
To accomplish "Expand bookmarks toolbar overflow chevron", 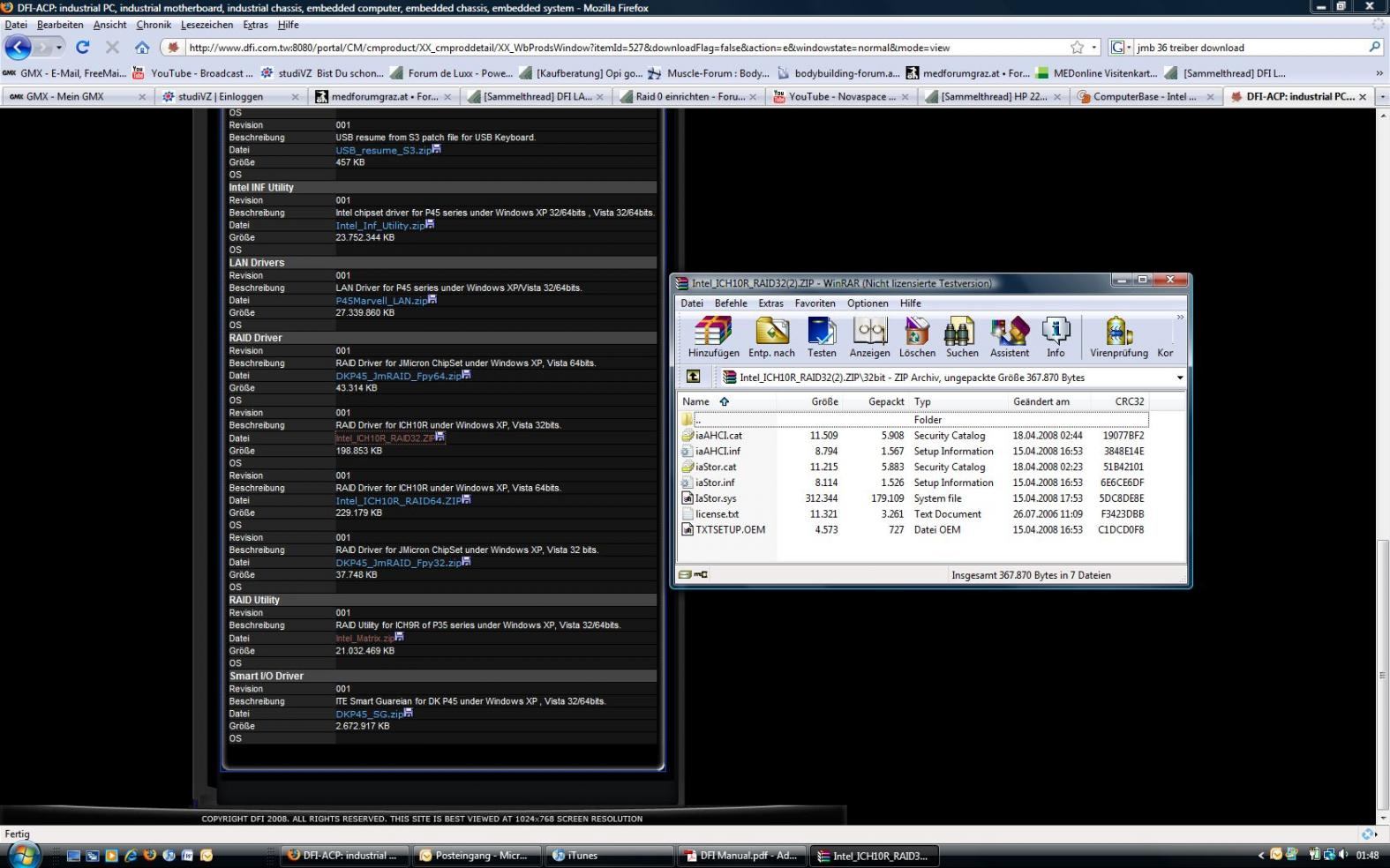I will pos(1379,73).
